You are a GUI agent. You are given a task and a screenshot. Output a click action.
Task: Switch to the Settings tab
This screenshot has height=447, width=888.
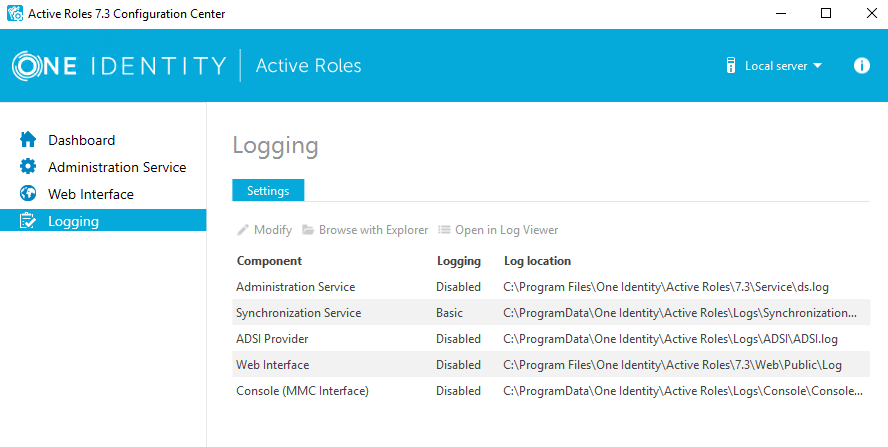click(268, 190)
